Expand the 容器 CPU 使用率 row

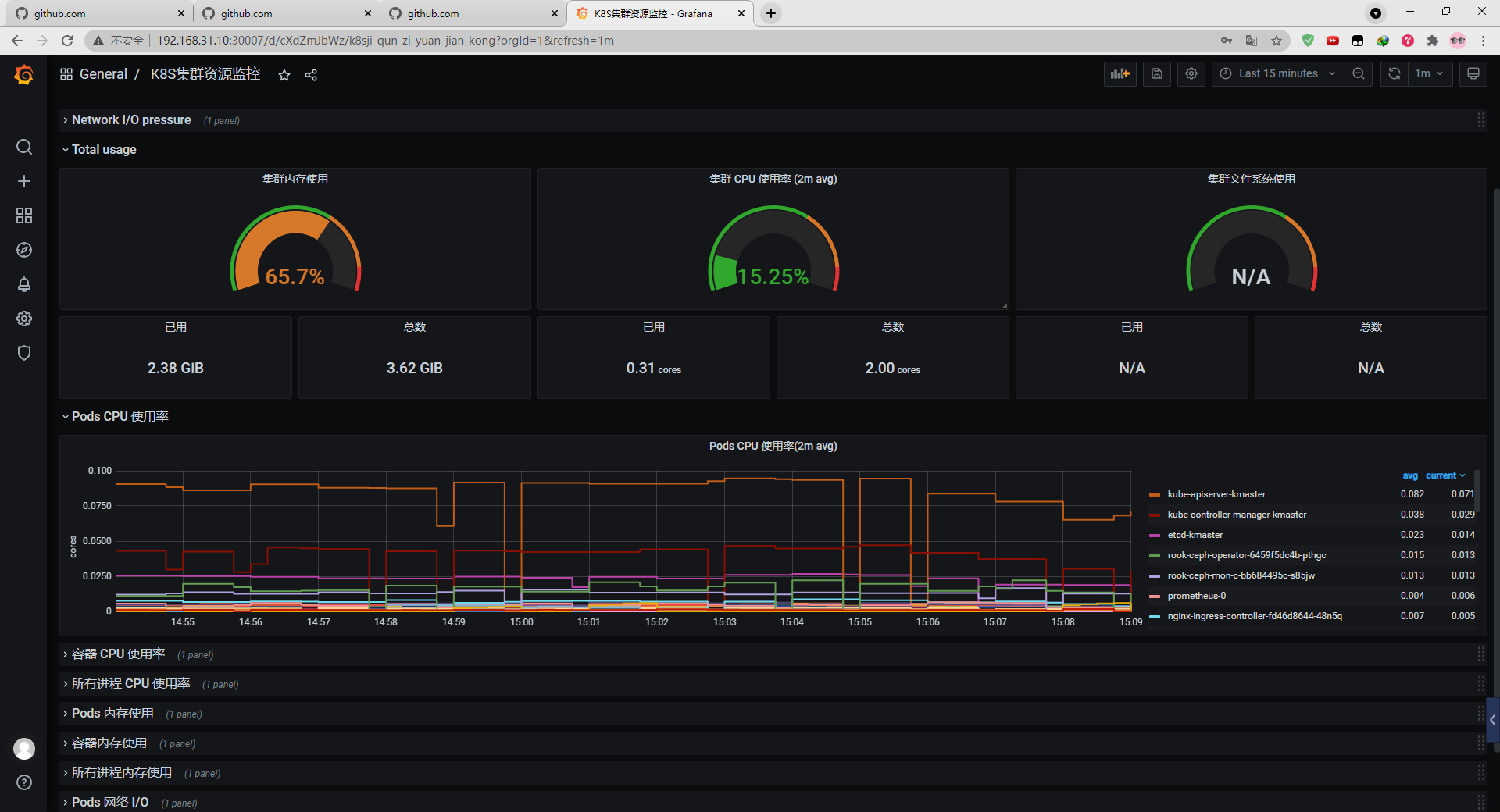(x=118, y=654)
